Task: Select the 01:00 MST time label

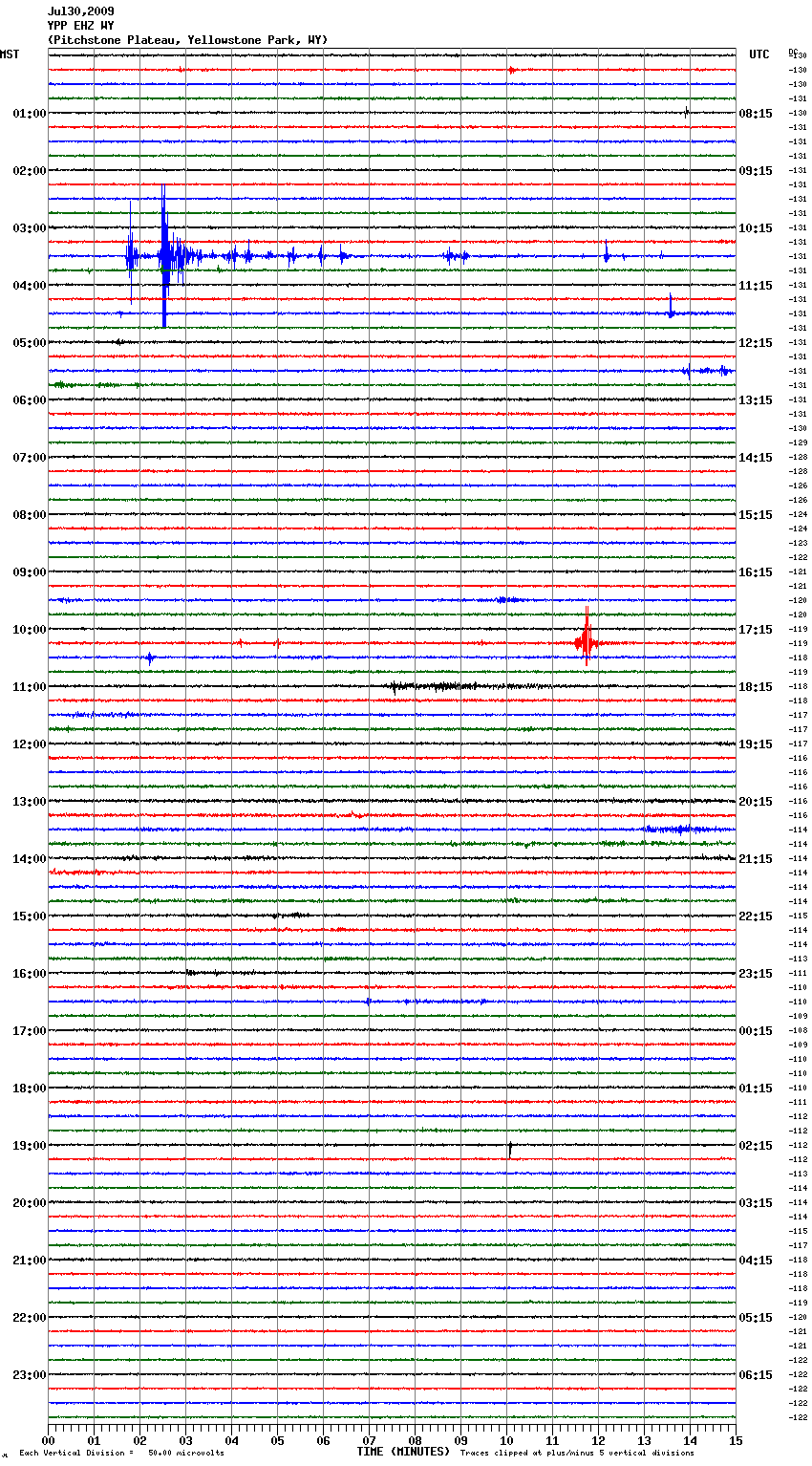Action: (30, 114)
